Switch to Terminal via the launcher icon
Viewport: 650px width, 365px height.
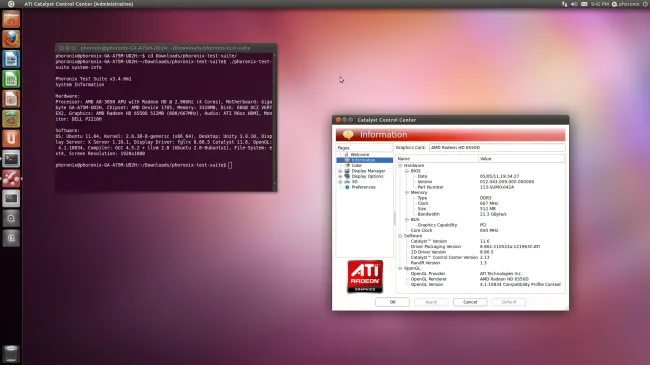(x=11, y=158)
